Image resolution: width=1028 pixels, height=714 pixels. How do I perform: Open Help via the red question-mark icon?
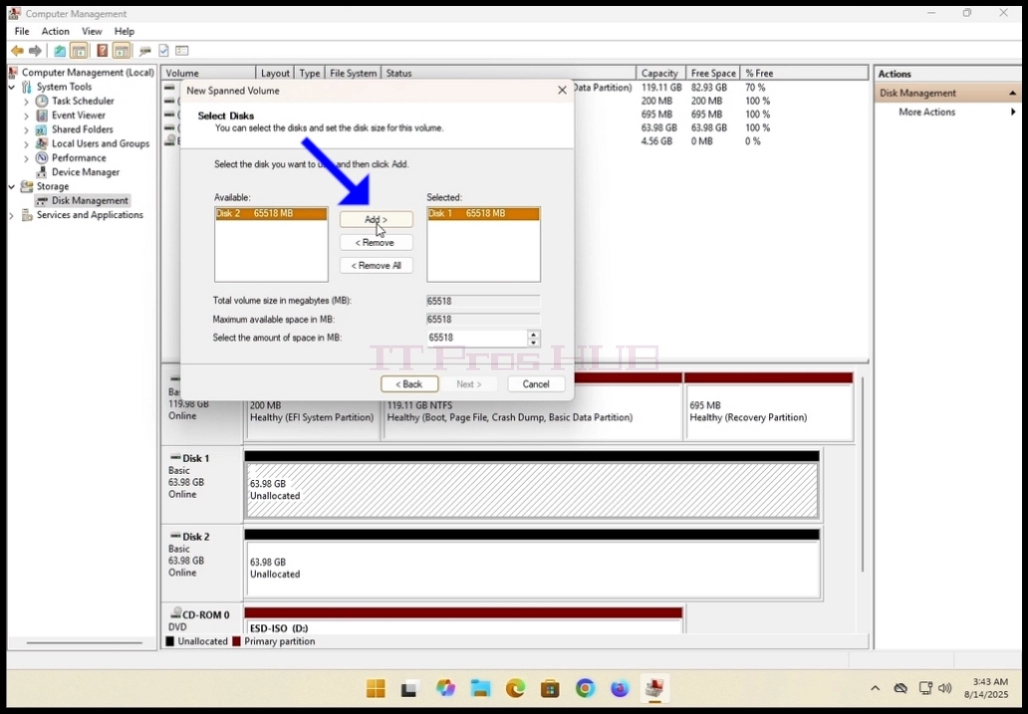tap(102, 50)
